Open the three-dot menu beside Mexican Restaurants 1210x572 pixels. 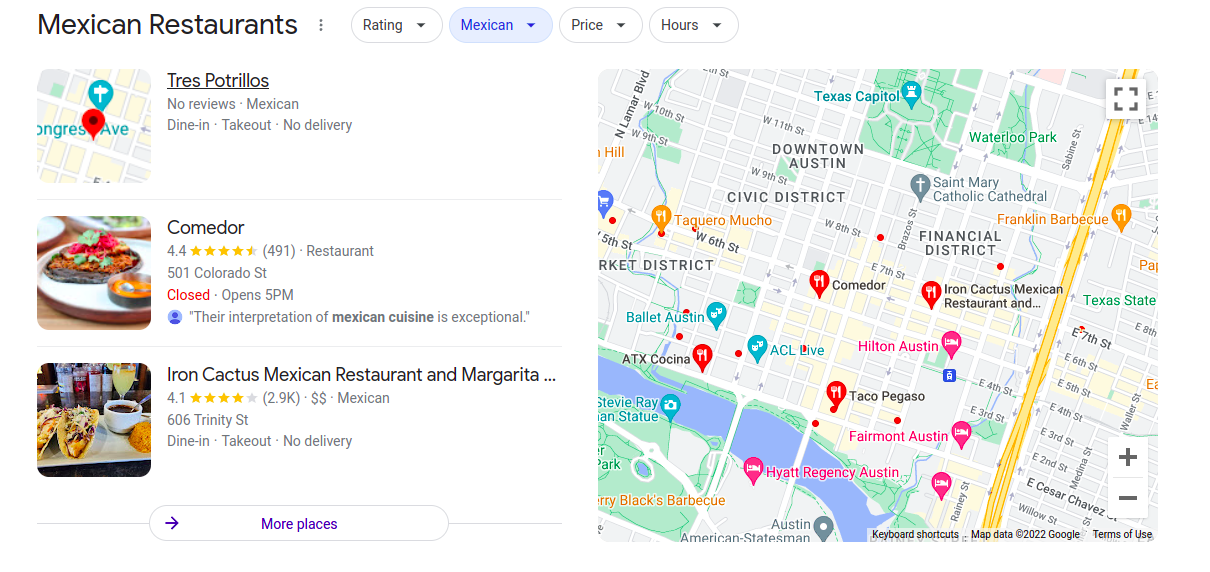[321, 25]
